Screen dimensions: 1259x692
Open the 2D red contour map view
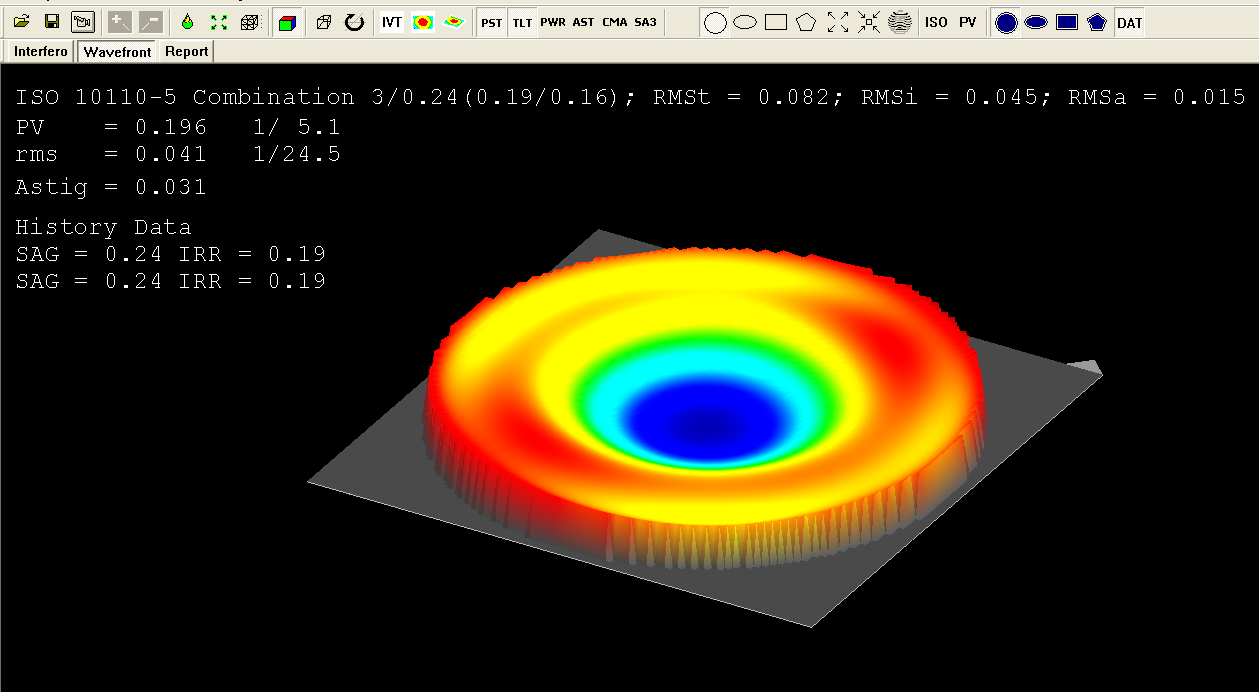423,22
